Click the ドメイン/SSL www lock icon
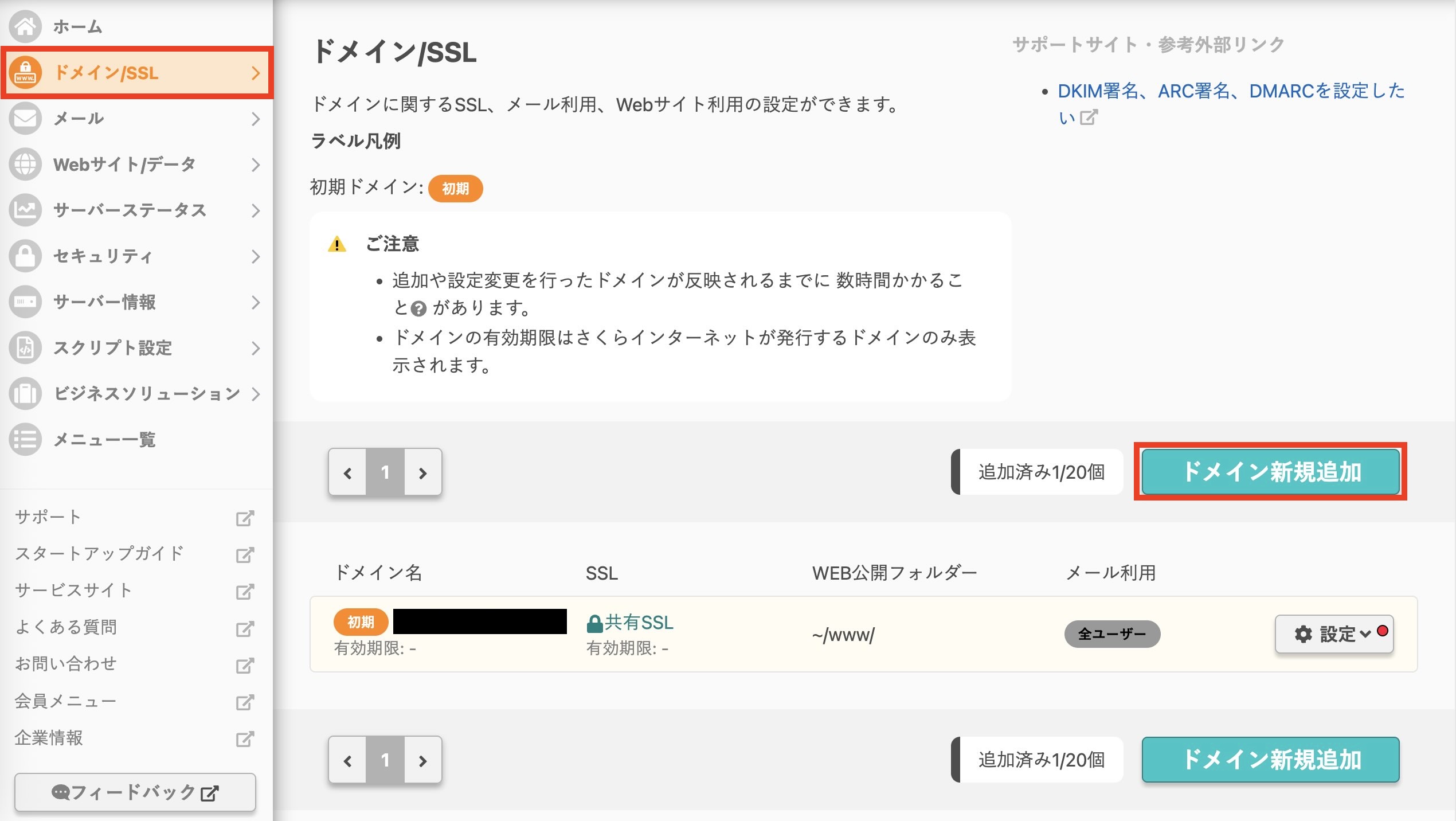Viewport: 1456px width, 821px height. click(x=25, y=73)
